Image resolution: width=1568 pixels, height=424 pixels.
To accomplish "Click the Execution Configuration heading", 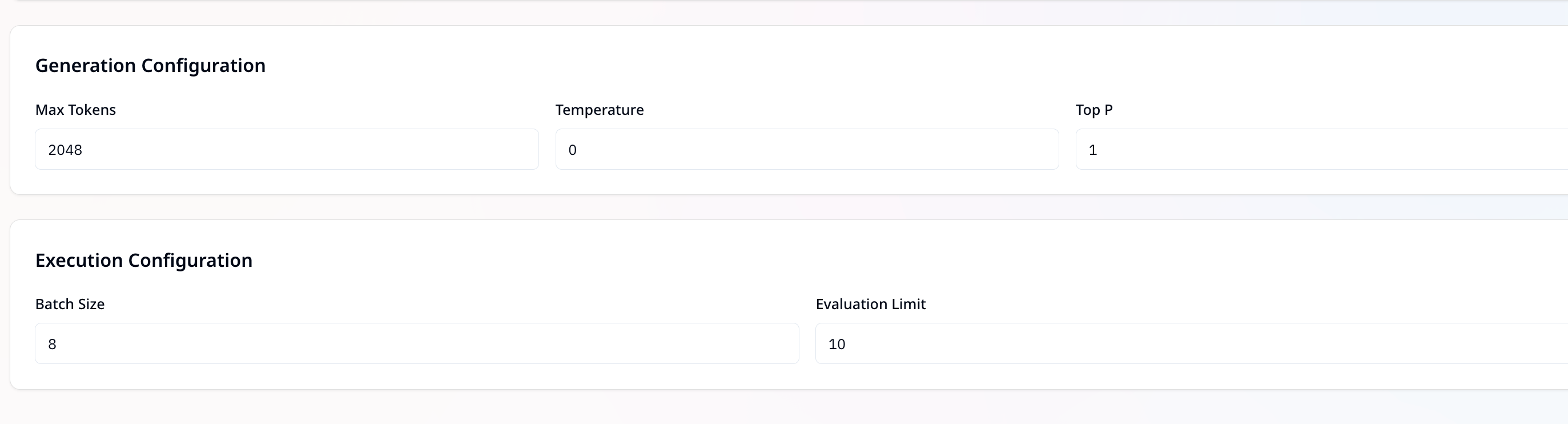I will click(x=144, y=260).
